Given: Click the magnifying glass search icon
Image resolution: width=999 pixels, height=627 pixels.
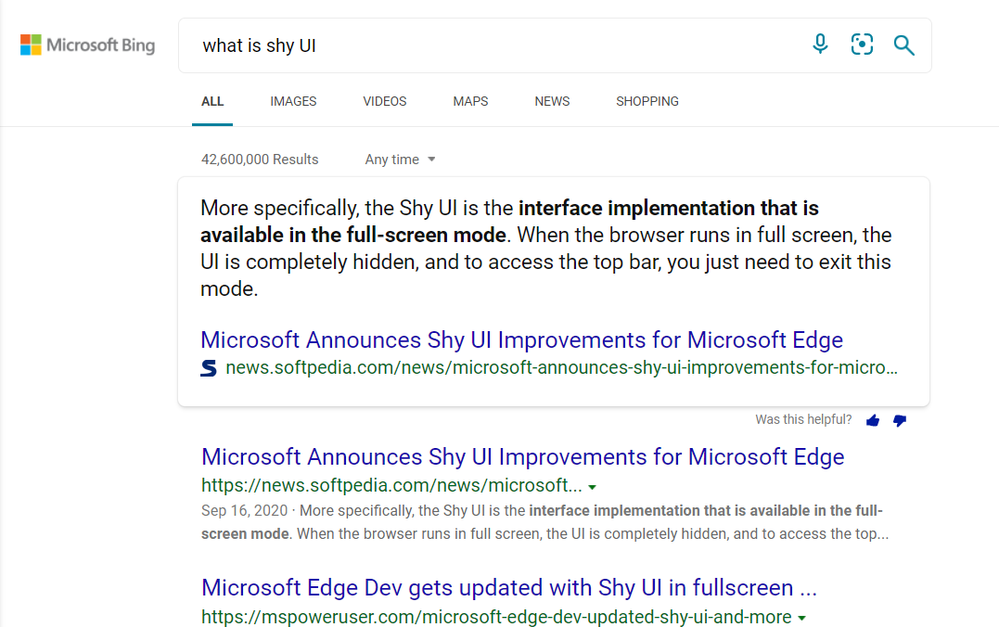Looking at the screenshot, I should (x=904, y=45).
